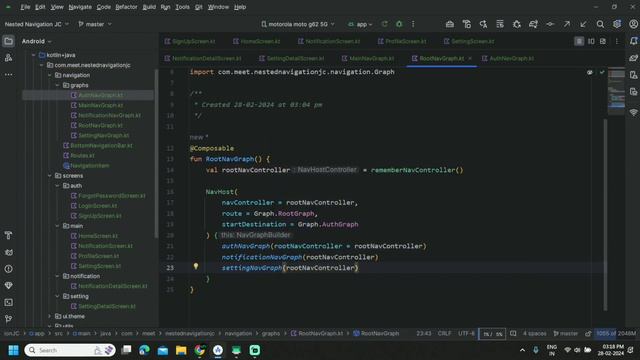The image size is (640, 360).
Task: Open the Refactor menu
Action: [x=126, y=7]
